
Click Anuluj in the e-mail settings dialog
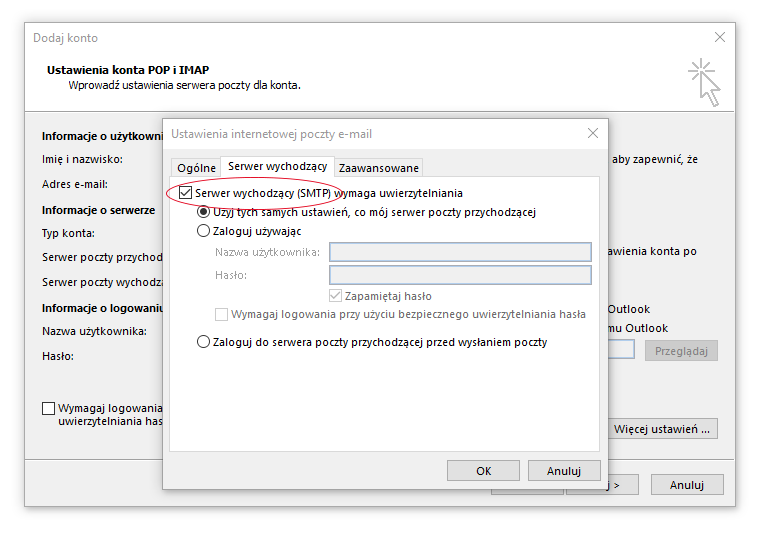pos(564,470)
